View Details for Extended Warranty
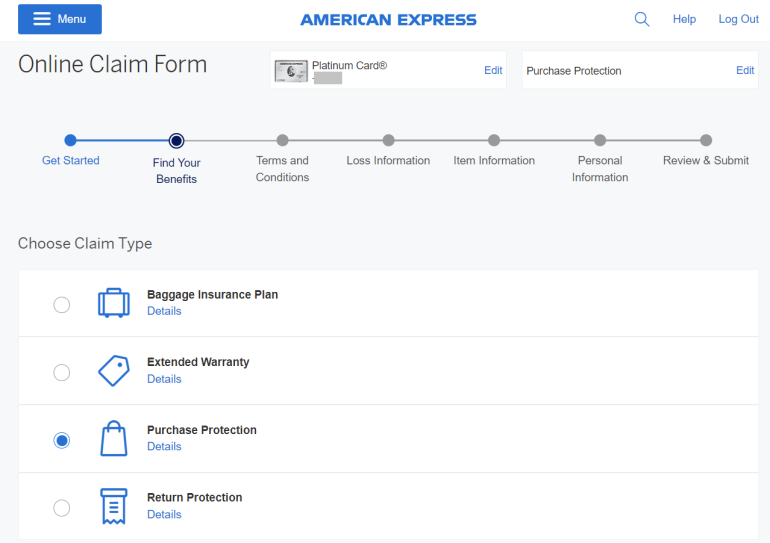Screen dimensions: 770x543 [x=164, y=379]
